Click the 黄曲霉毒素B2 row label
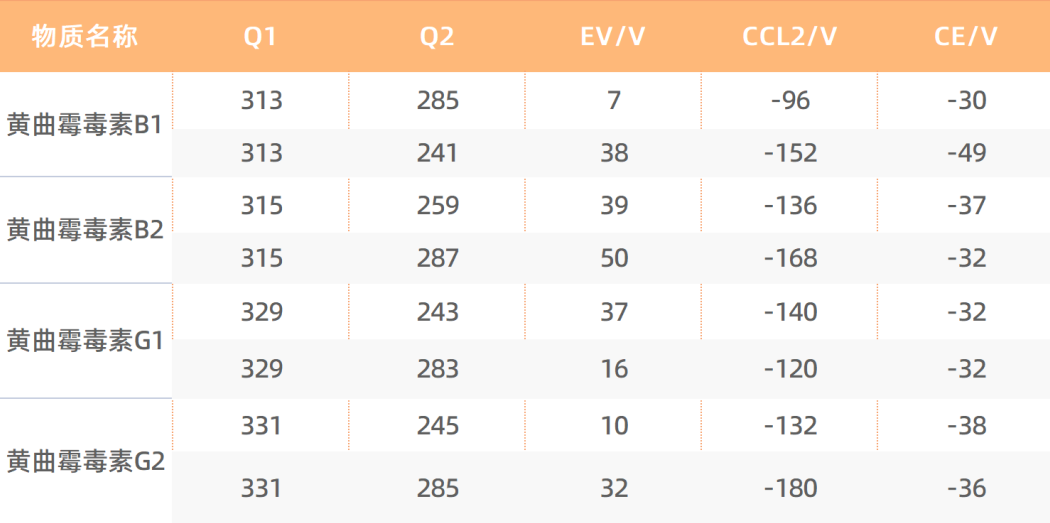This screenshot has width=1050, height=523. (84, 231)
